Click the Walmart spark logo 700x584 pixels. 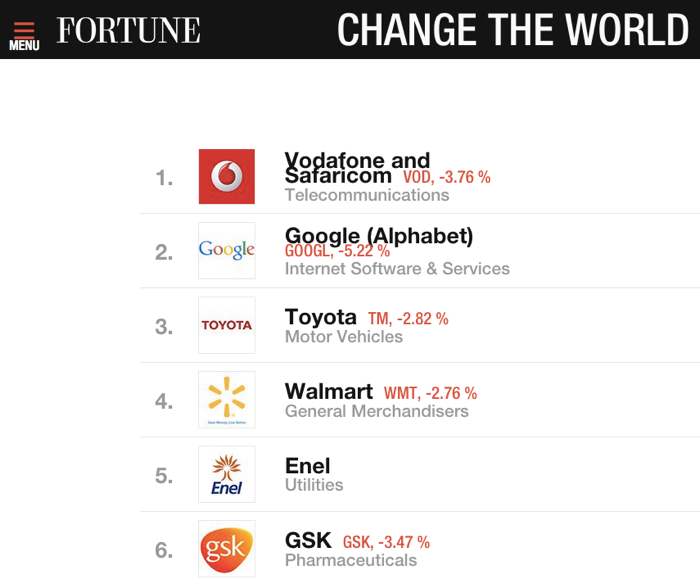pos(227,400)
